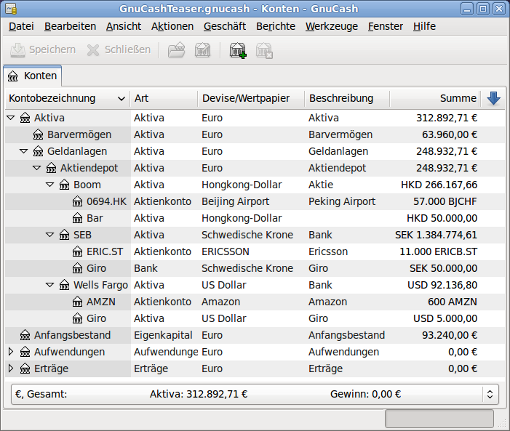The image size is (510, 431).
Task: Click the Aktiva account bank icon
Action: click(x=25, y=118)
